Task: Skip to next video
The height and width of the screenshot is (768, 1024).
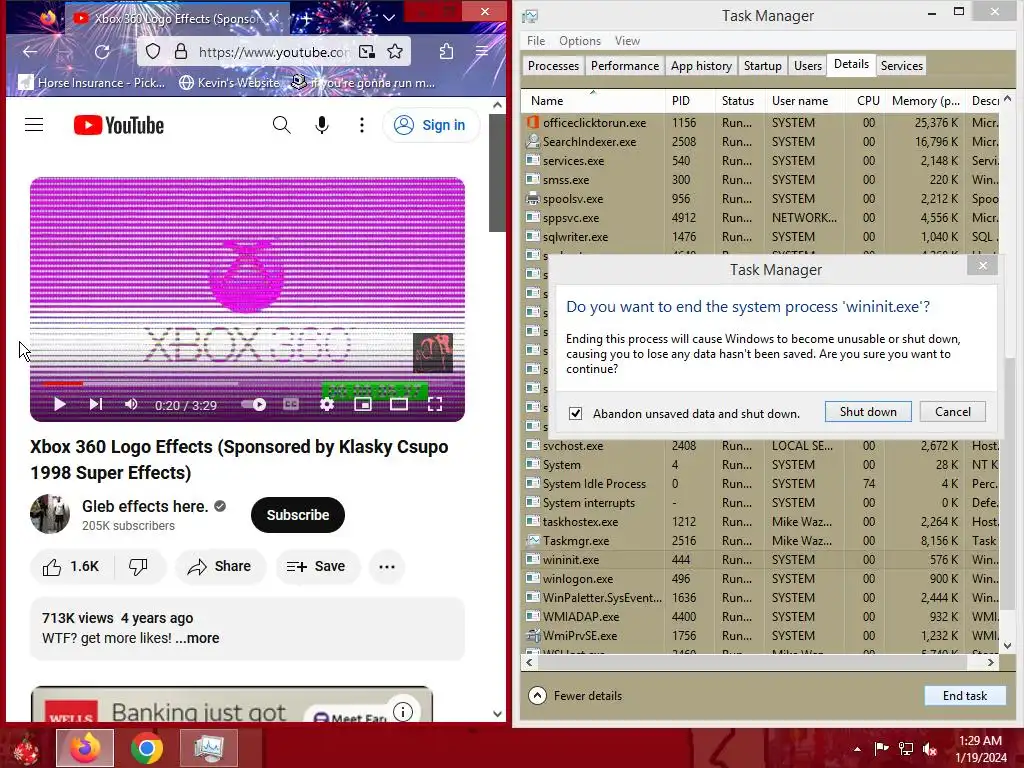Action: point(95,404)
